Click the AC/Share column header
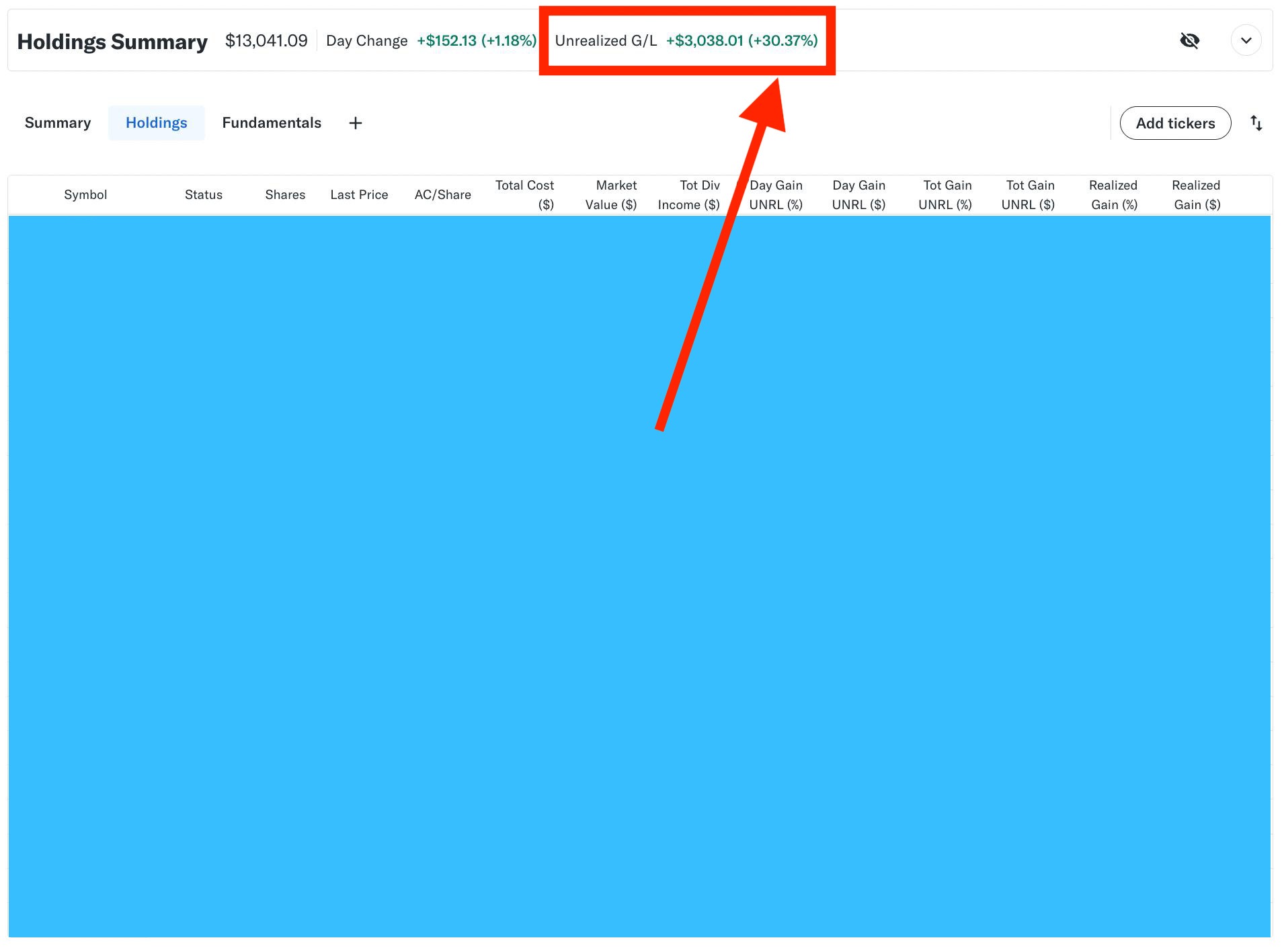Image resolution: width=1284 pixels, height=952 pixels. coord(442,195)
